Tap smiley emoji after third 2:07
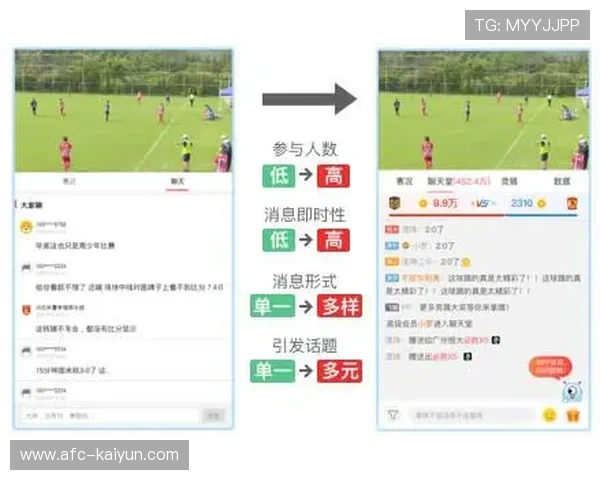The image size is (600, 480). 466,262
